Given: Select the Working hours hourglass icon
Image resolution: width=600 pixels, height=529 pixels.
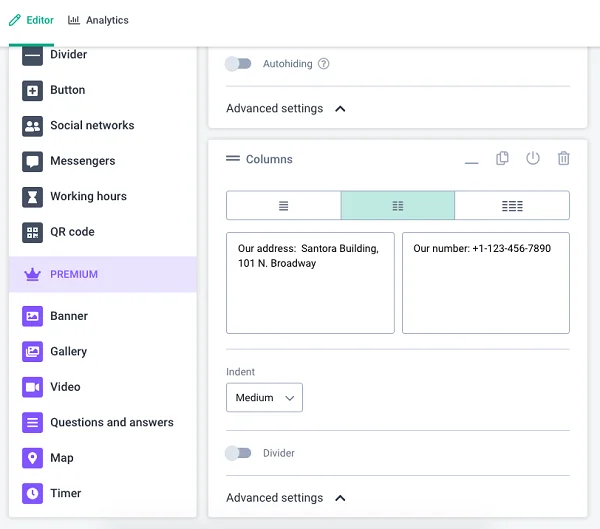Looking at the screenshot, I should tap(32, 197).
